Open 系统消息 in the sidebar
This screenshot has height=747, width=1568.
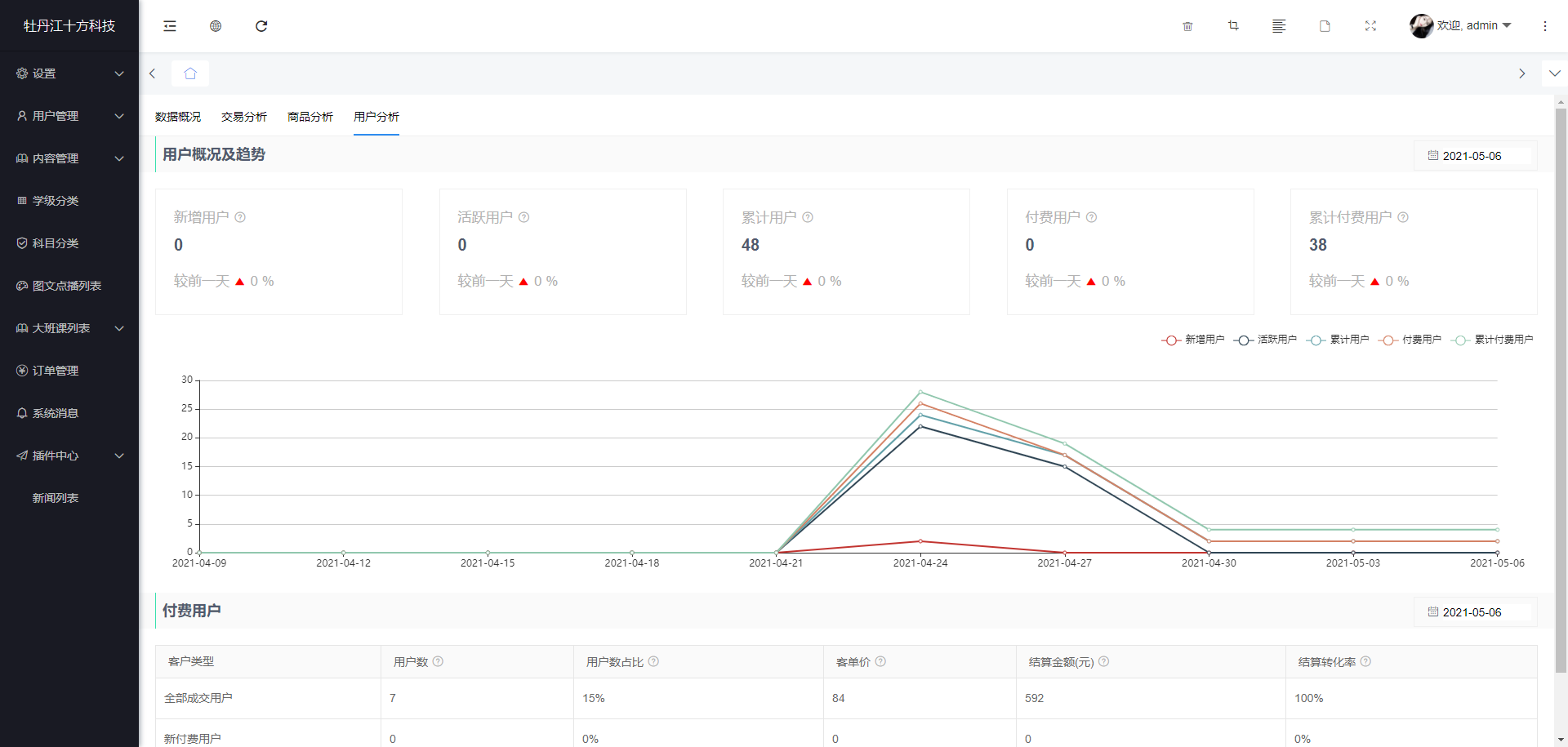(56, 413)
